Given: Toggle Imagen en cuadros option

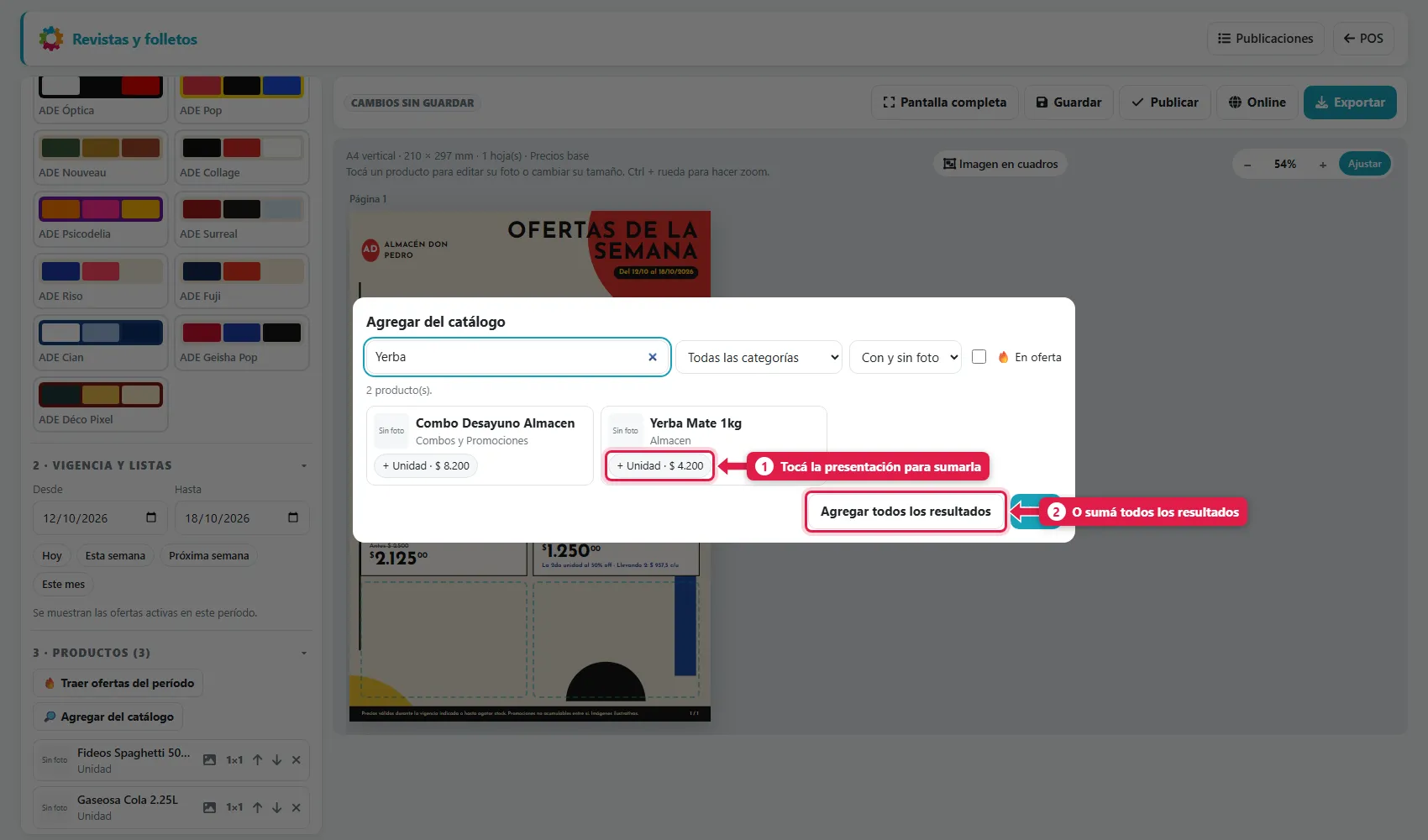Looking at the screenshot, I should (1000, 164).
